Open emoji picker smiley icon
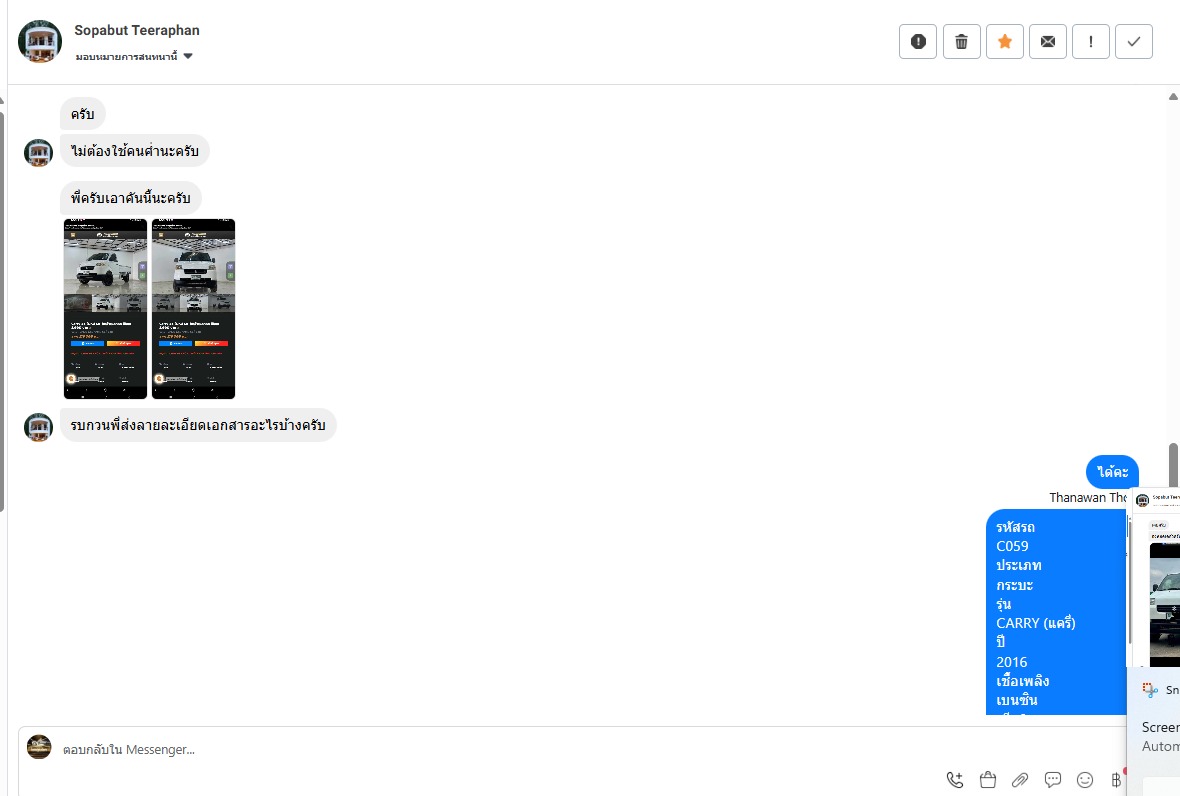 [x=1084, y=779]
